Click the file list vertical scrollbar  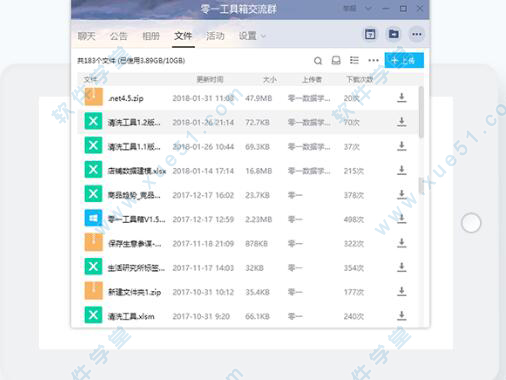click(x=421, y=112)
